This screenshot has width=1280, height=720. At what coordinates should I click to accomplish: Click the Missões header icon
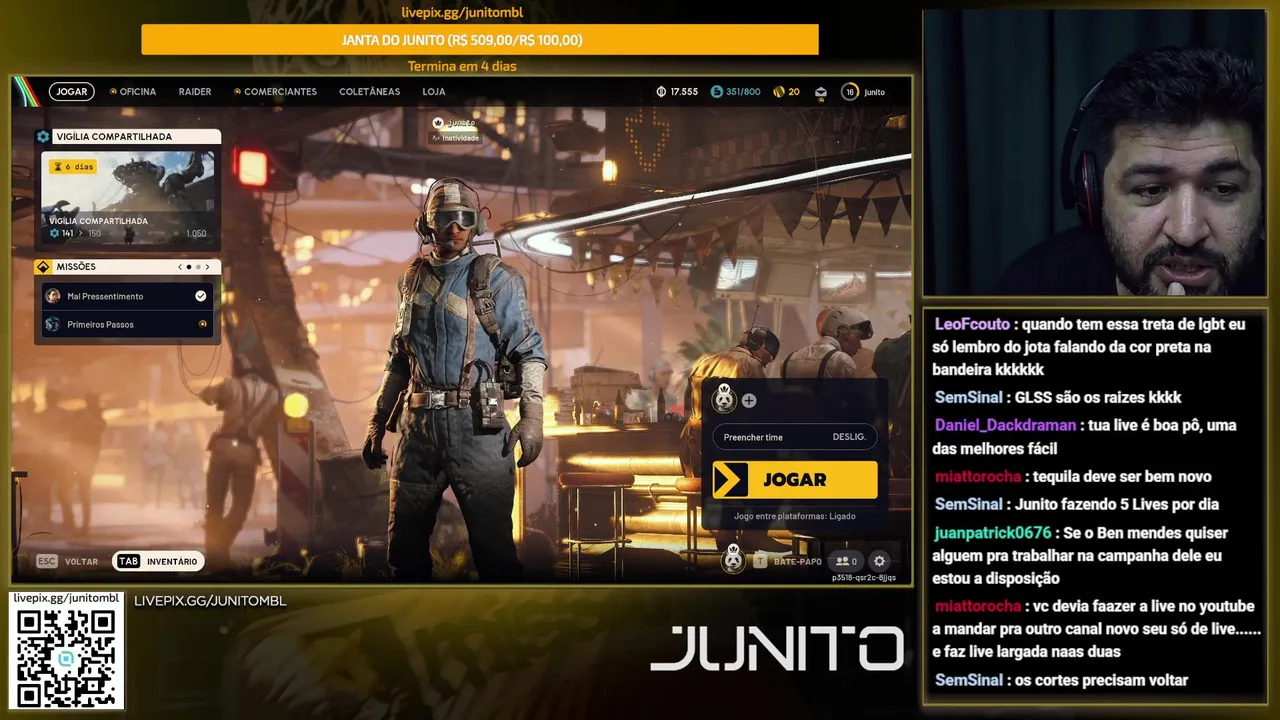(x=43, y=267)
